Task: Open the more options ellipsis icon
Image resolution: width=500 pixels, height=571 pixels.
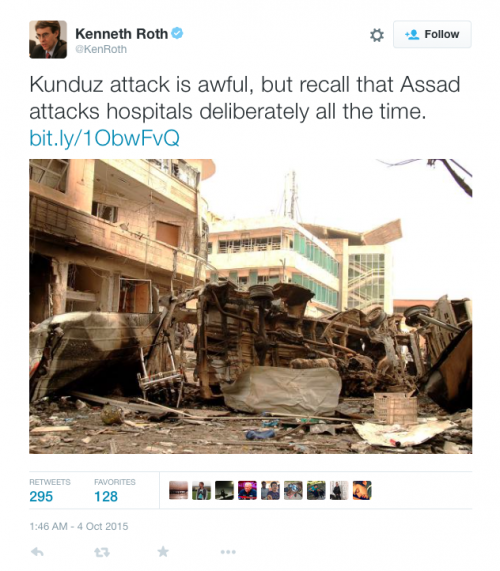Action: coord(228,552)
